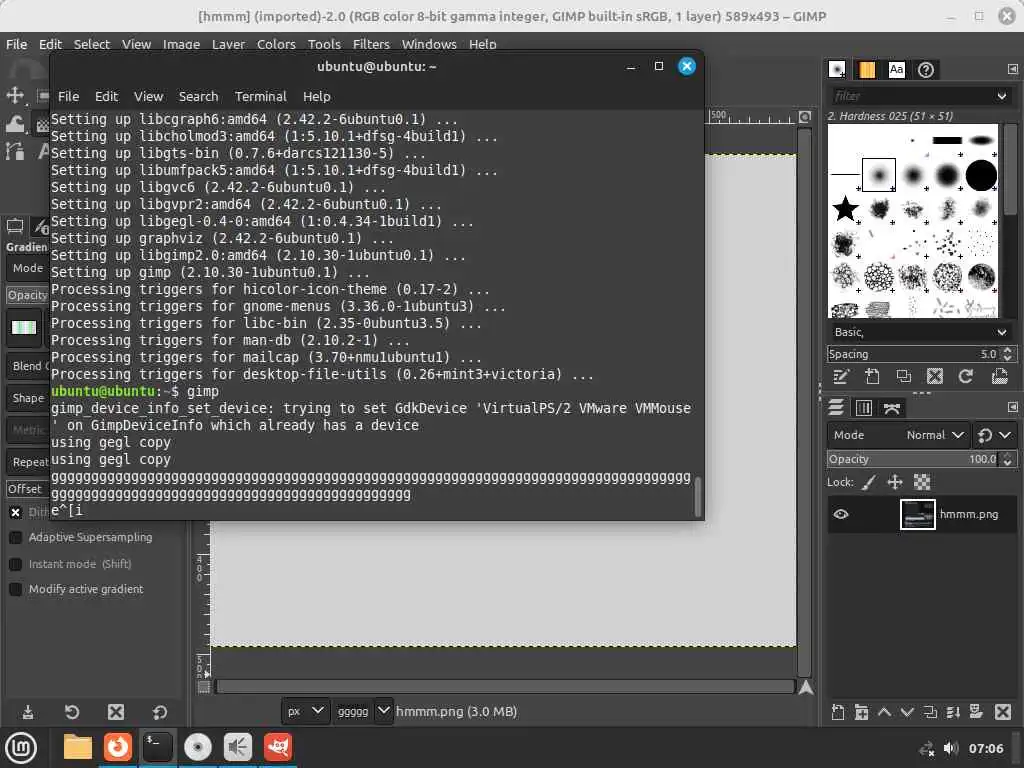Hide the hmmm.png layer

coord(841,514)
